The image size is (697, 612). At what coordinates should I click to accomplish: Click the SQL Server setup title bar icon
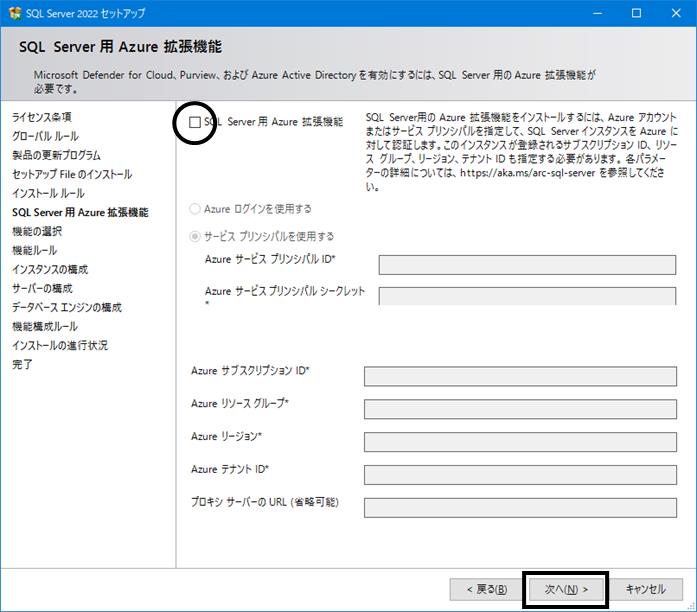[x=15, y=13]
